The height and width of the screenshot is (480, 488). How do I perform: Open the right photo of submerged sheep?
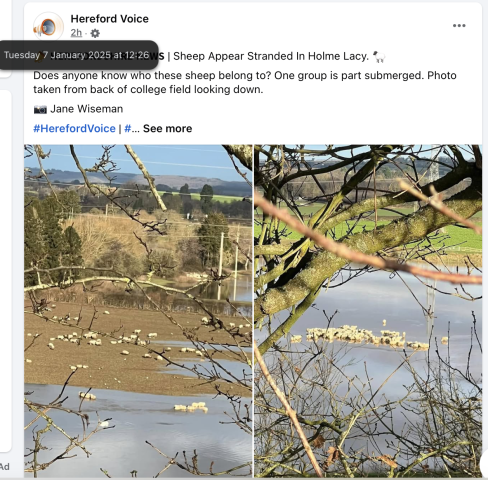368,311
